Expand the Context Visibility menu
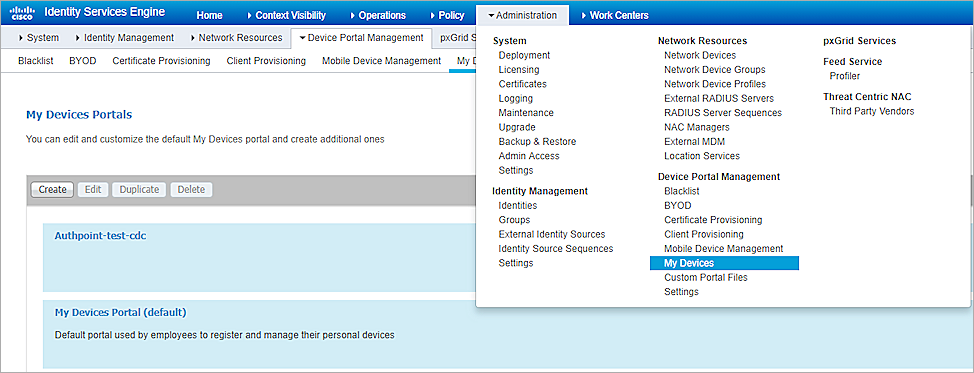The image size is (974, 373). 286,16
